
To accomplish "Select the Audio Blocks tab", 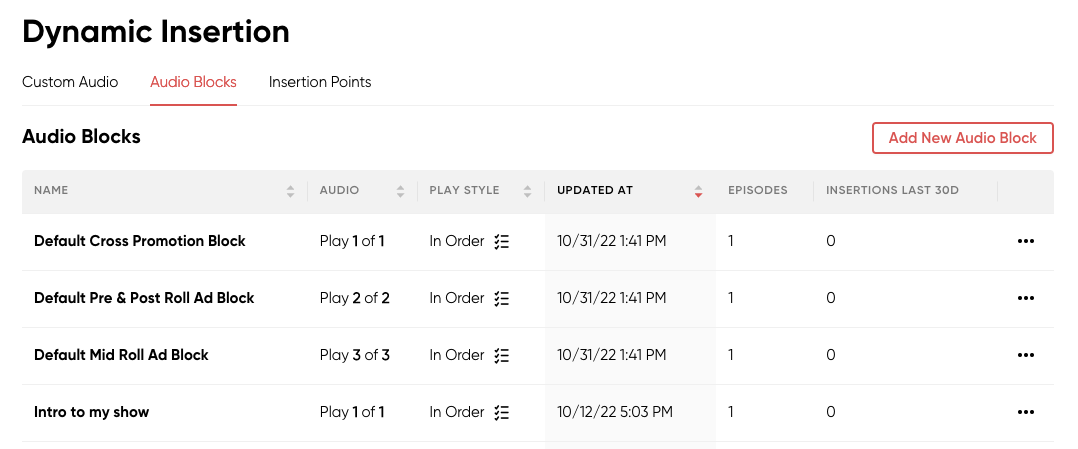I will 193,83.
